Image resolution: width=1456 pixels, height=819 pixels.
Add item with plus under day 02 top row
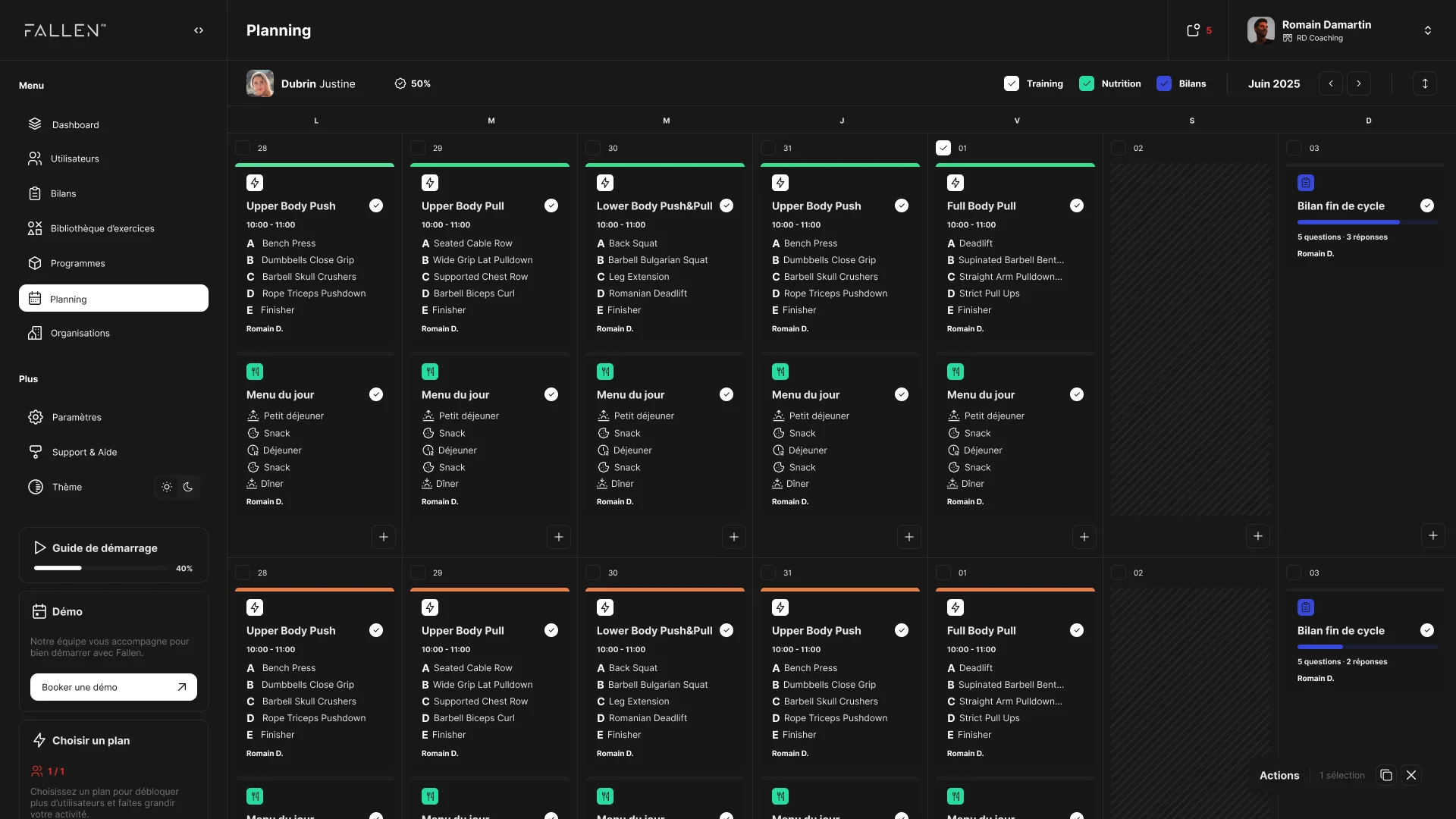coord(1258,536)
